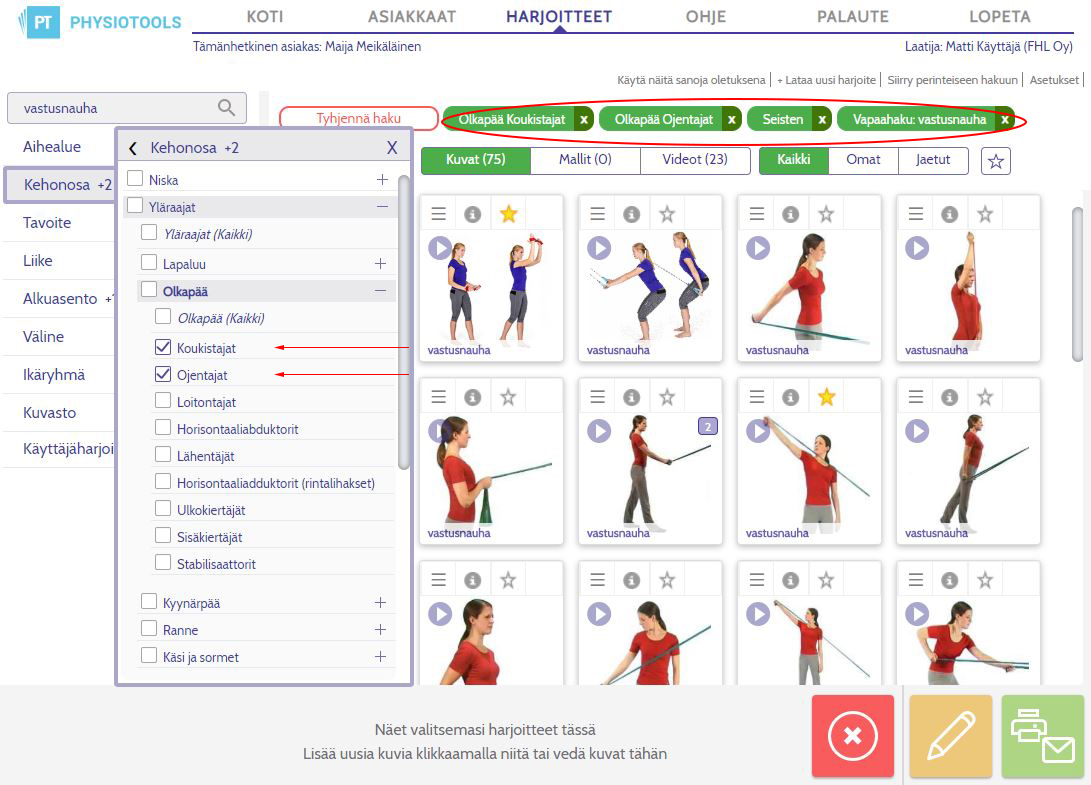The height and width of the screenshot is (785, 1091).
Task: Click the Tyhjennä haku button
Action: click(x=358, y=118)
